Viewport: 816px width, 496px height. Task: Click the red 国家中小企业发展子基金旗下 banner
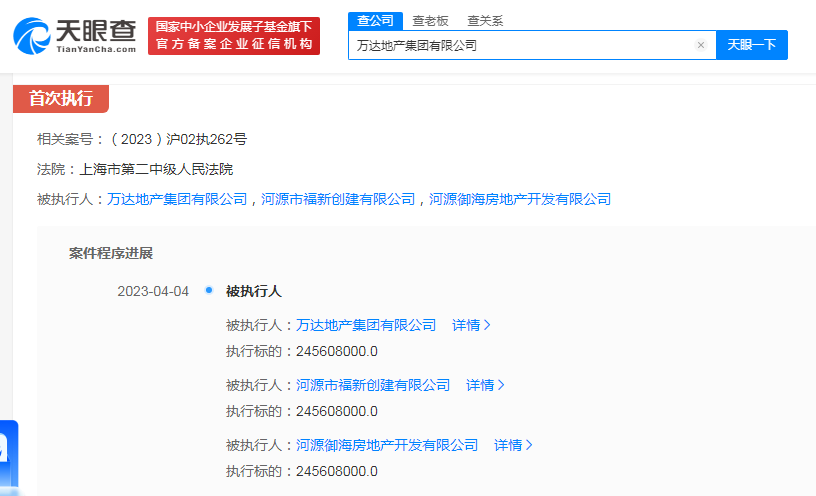234,36
